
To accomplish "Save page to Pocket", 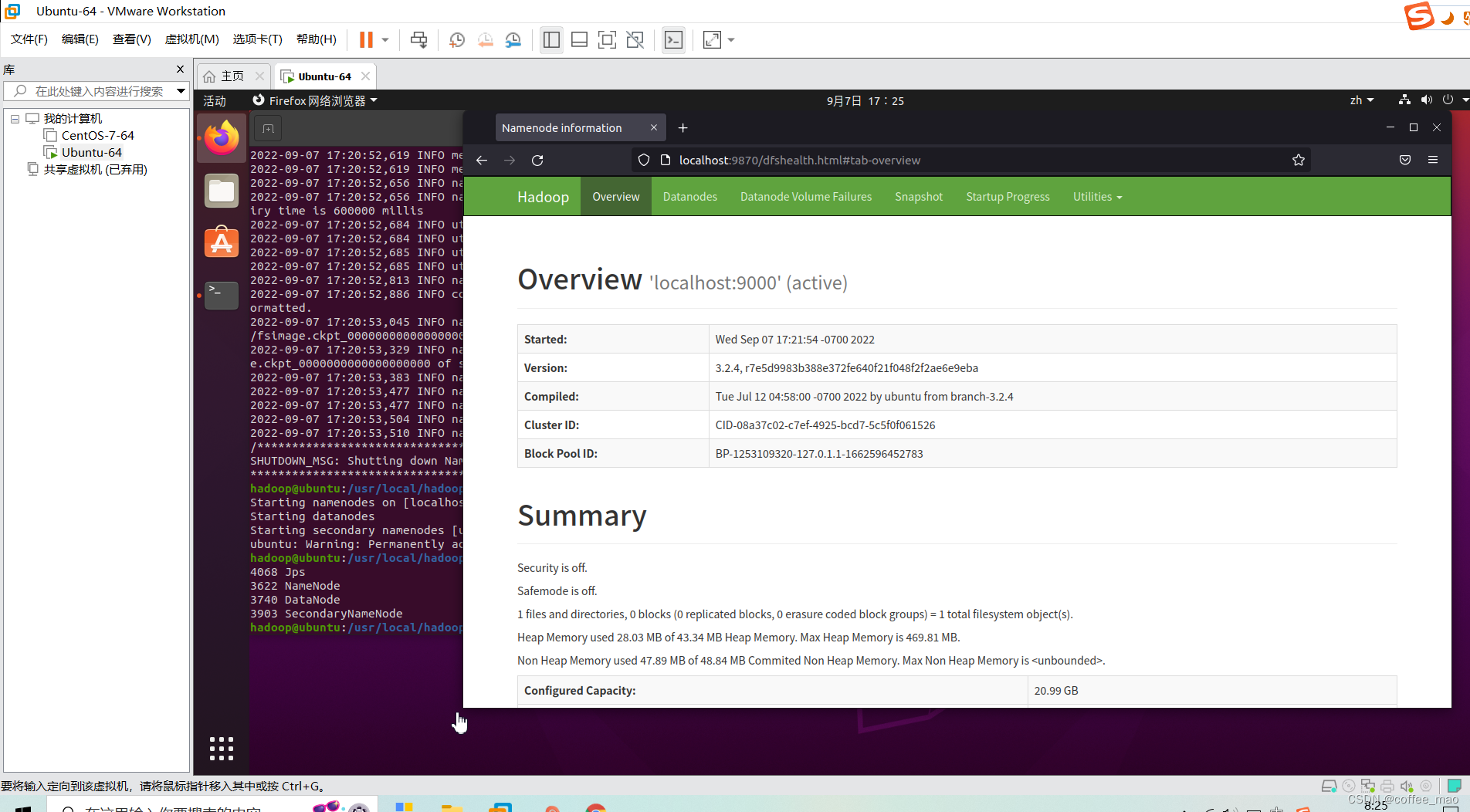I will (x=1405, y=161).
